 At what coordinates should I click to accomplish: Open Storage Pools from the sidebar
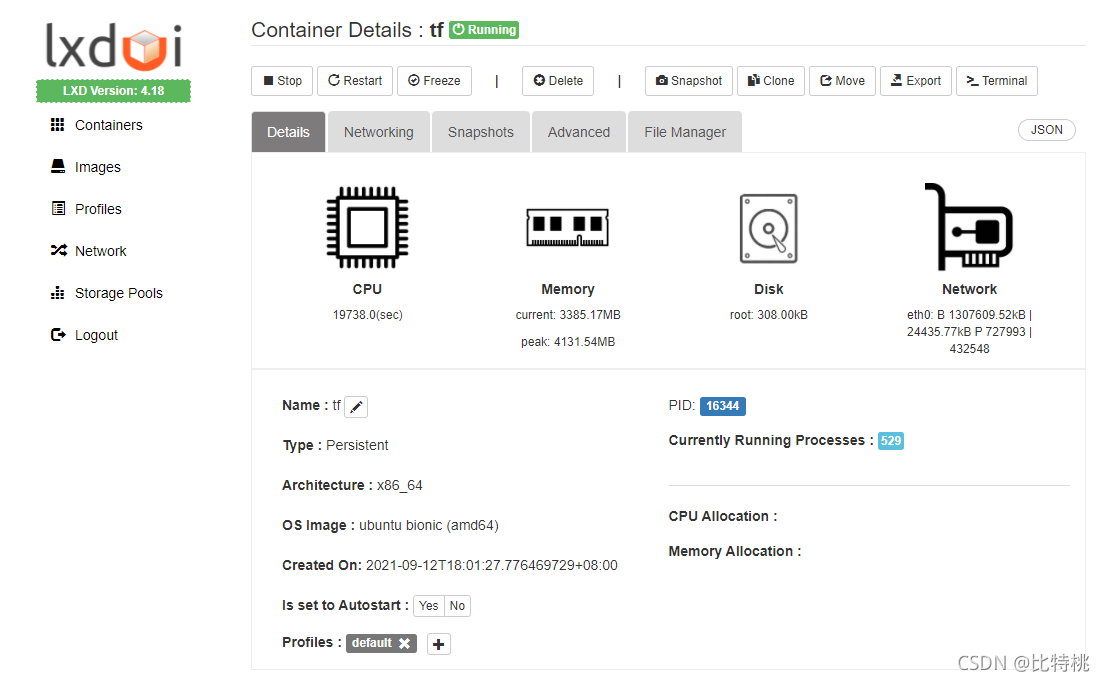[118, 293]
